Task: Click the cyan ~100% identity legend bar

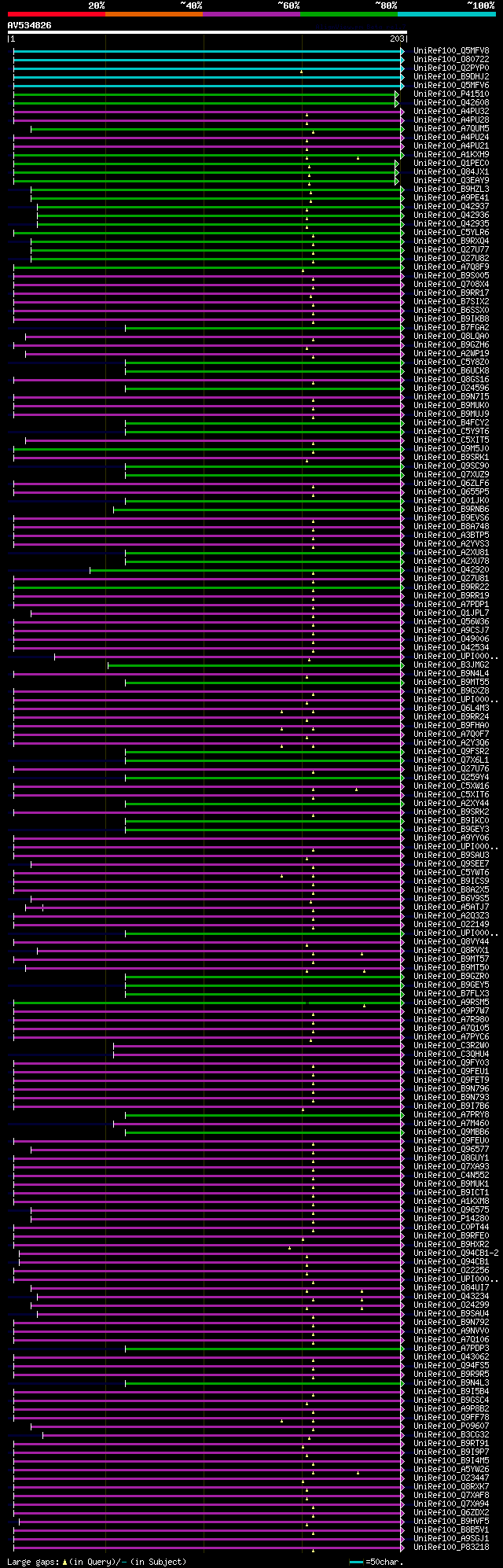Action: (x=446, y=14)
